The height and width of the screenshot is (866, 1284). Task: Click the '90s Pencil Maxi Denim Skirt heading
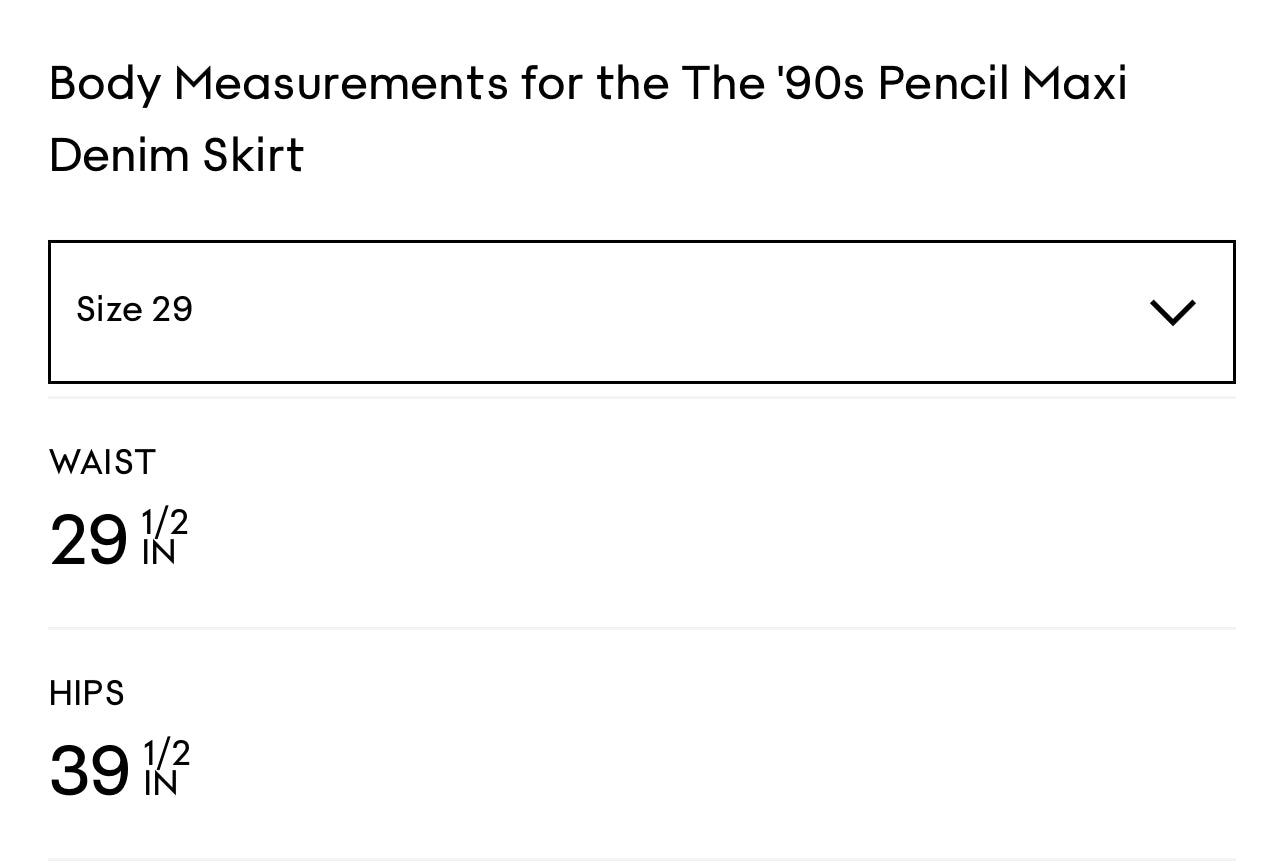(588, 120)
